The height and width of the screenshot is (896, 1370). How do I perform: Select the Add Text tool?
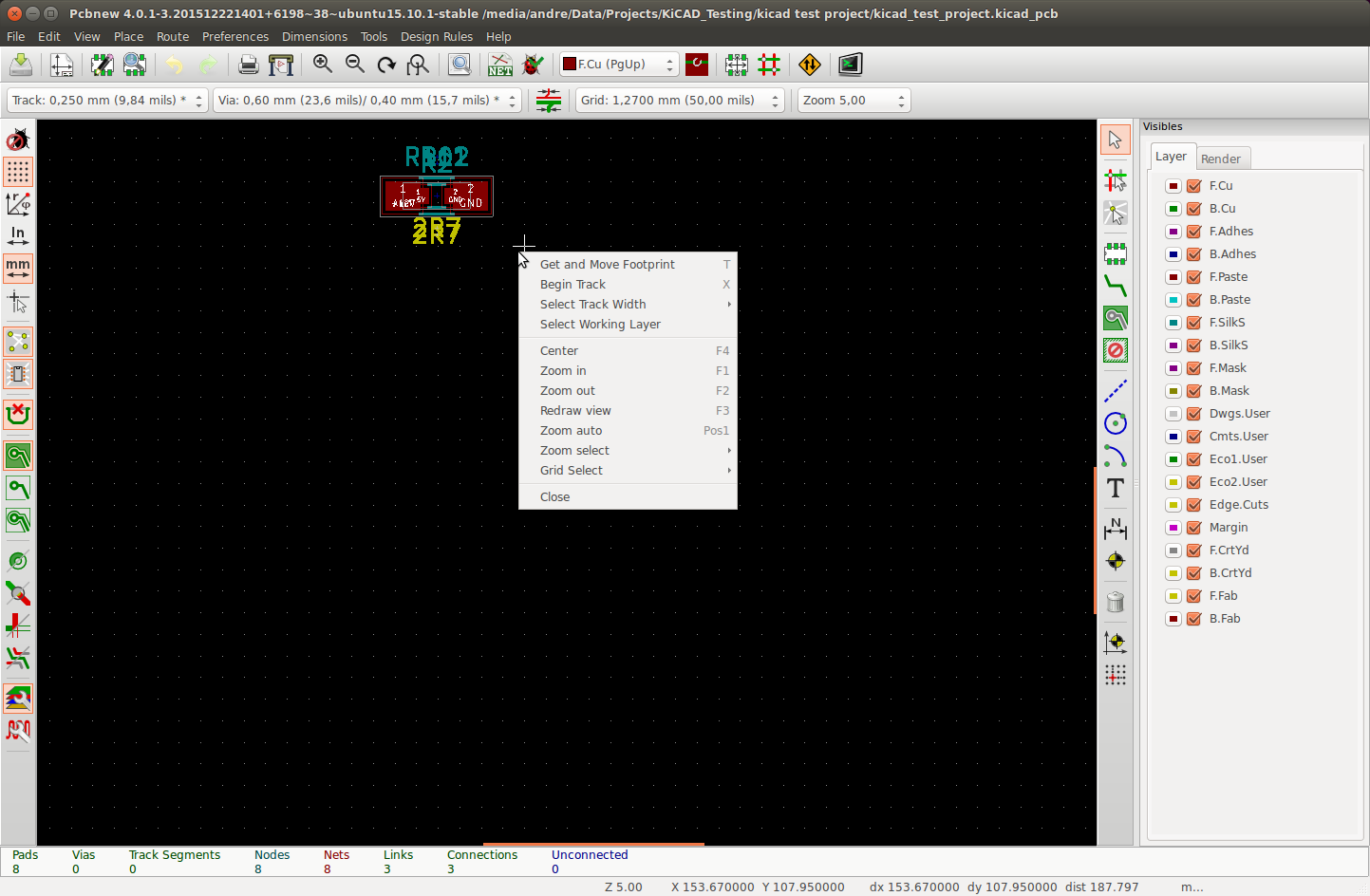tap(1116, 488)
